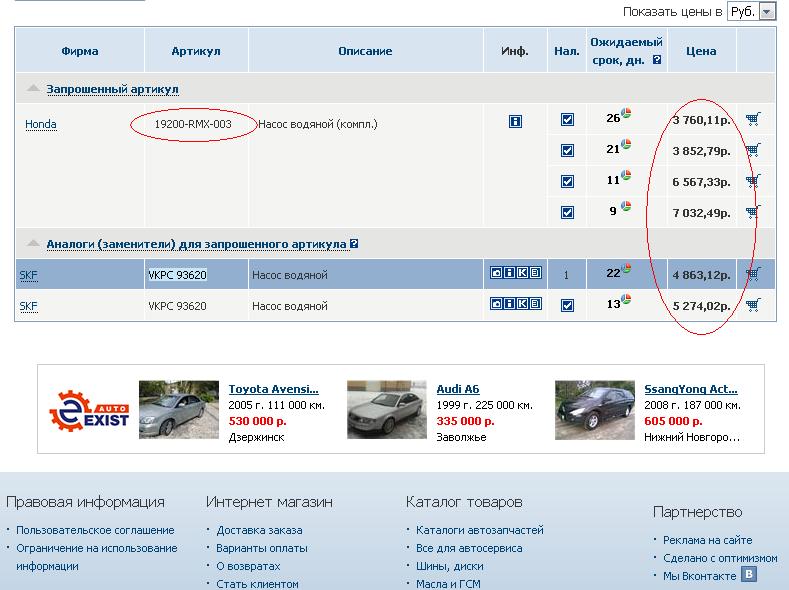Sort table by Ожидаемый срок, дн. header
Viewport: 789px width, 590px height.
point(626,51)
